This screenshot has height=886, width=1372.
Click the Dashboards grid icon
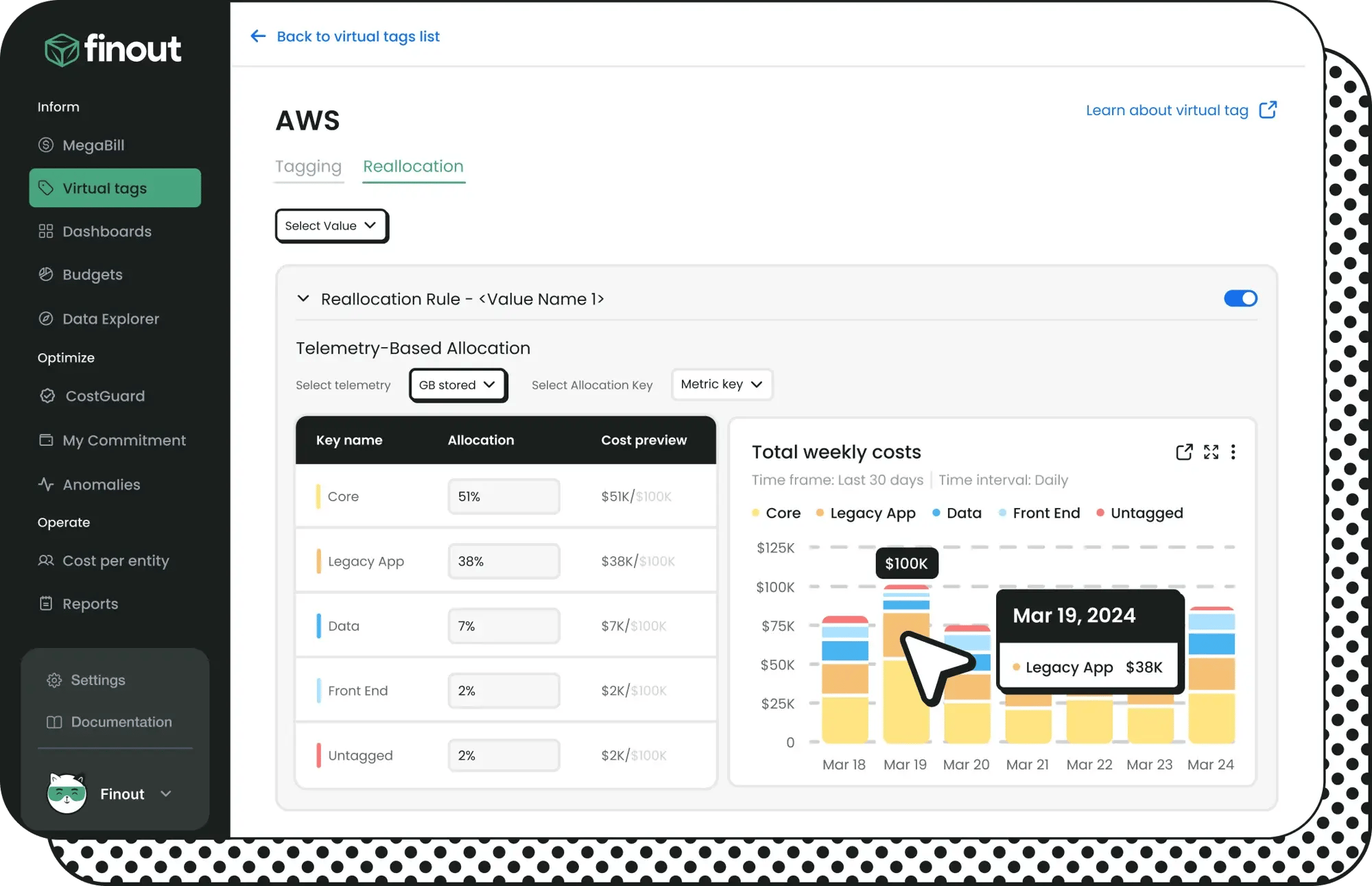click(x=46, y=231)
